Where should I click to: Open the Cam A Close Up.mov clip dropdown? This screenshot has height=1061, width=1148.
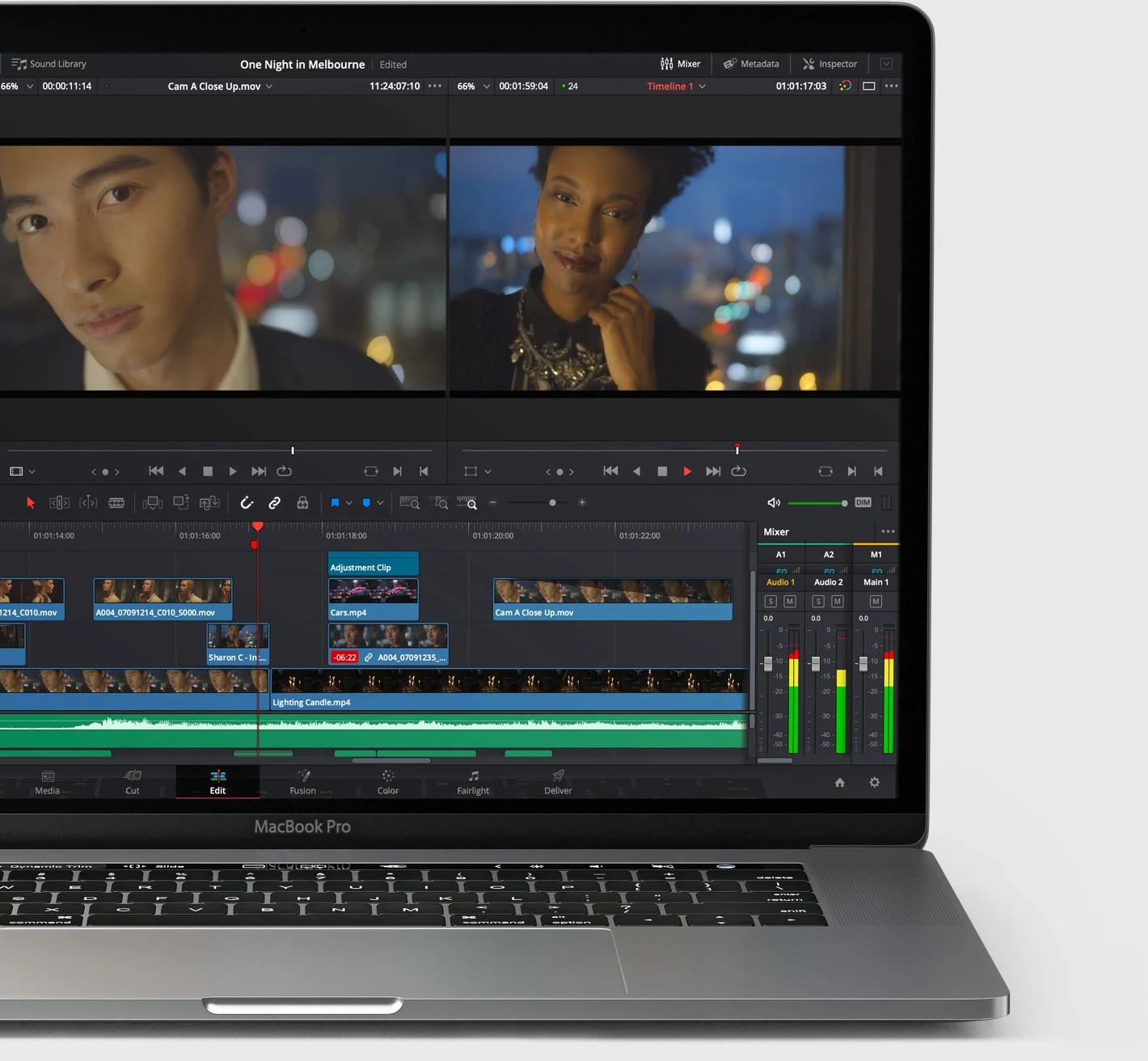269,87
